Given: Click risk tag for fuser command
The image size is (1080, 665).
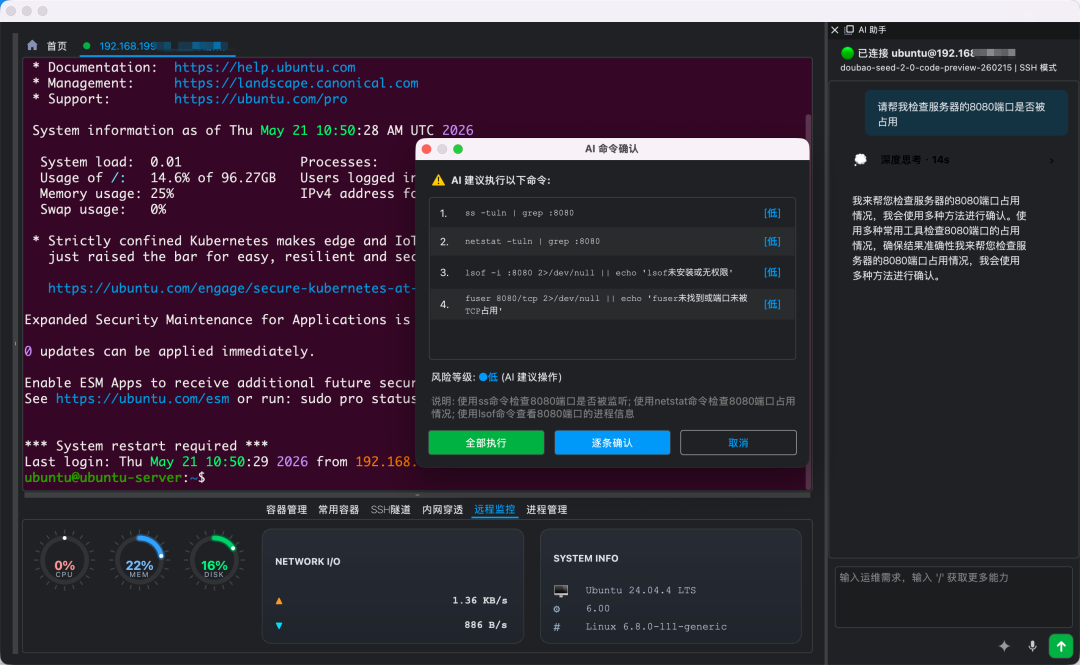Looking at the screenshot, I should point(772,304).
